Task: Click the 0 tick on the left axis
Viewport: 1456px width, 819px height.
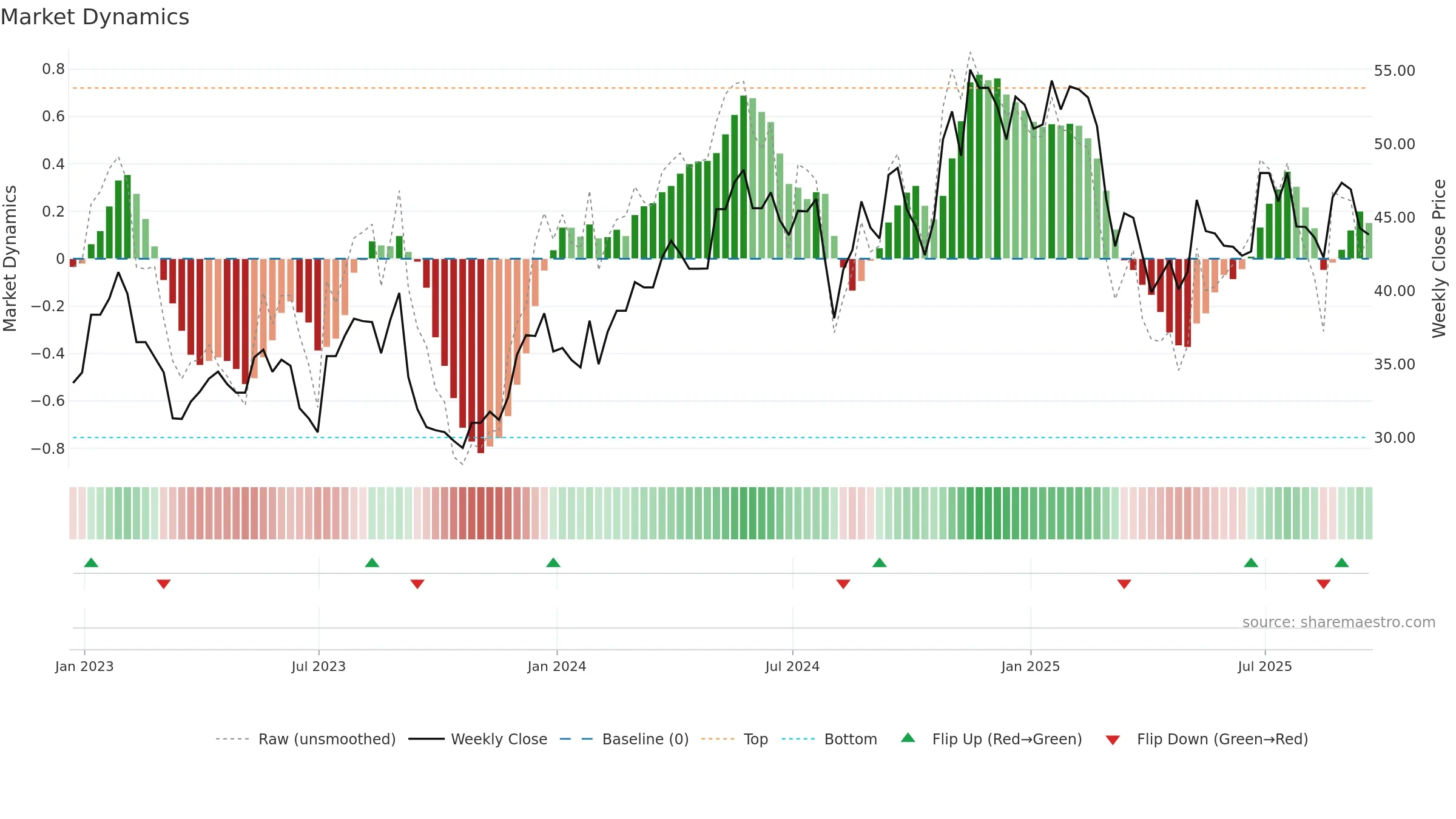Action: [x=60, y=259]
